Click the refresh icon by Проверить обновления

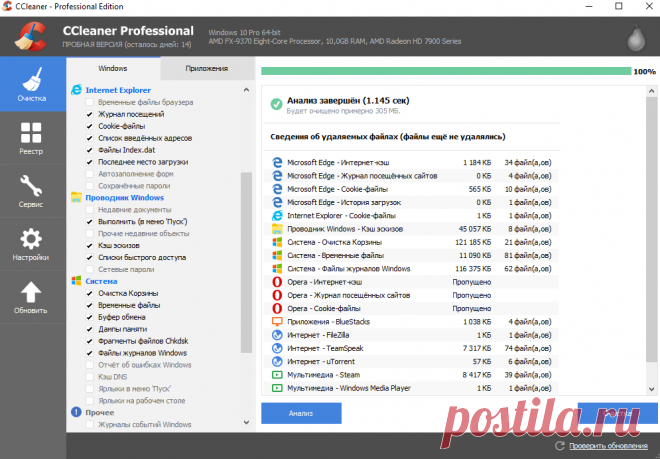pos(560,446)
